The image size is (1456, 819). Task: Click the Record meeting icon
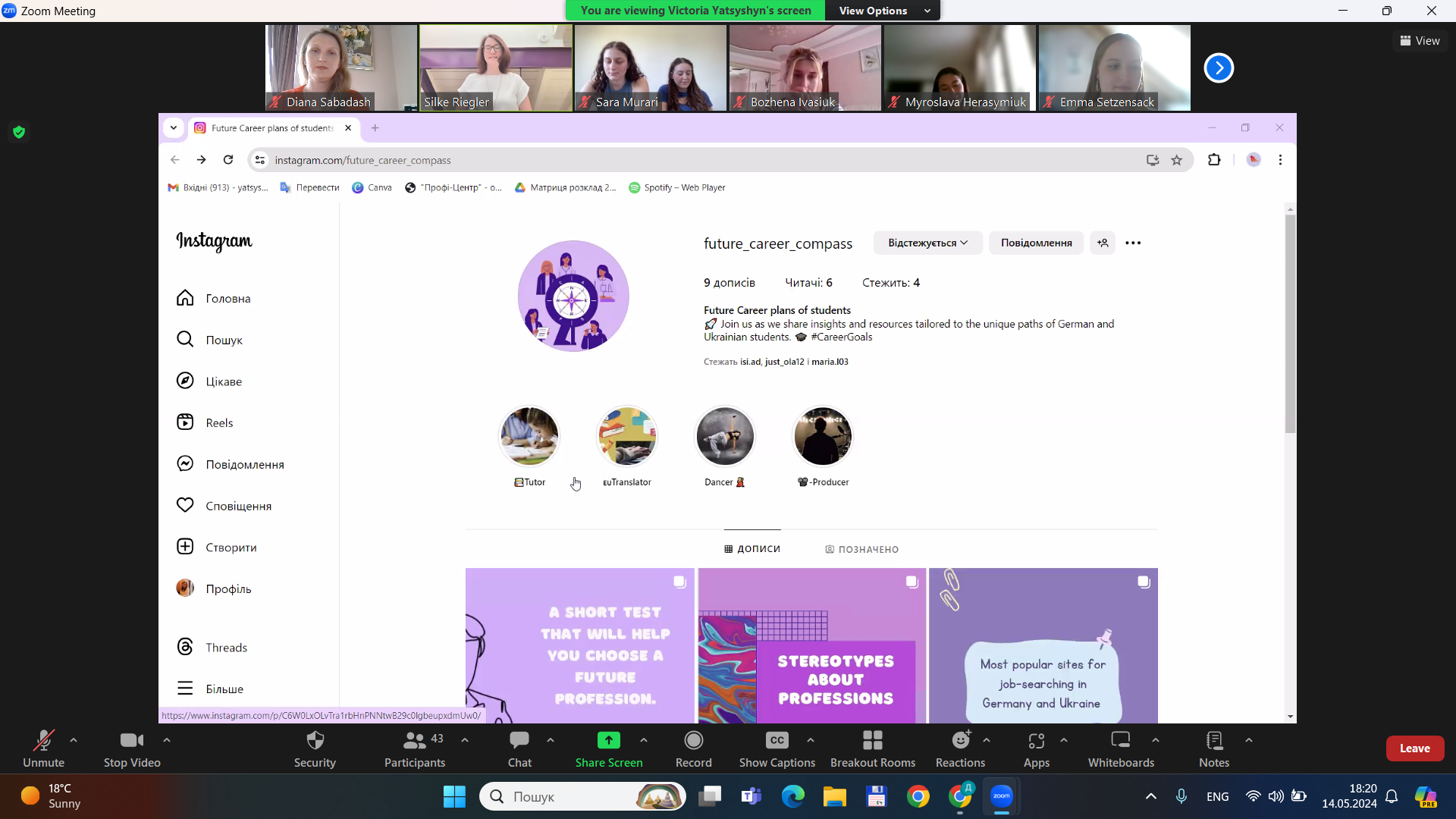coord(693,740)
